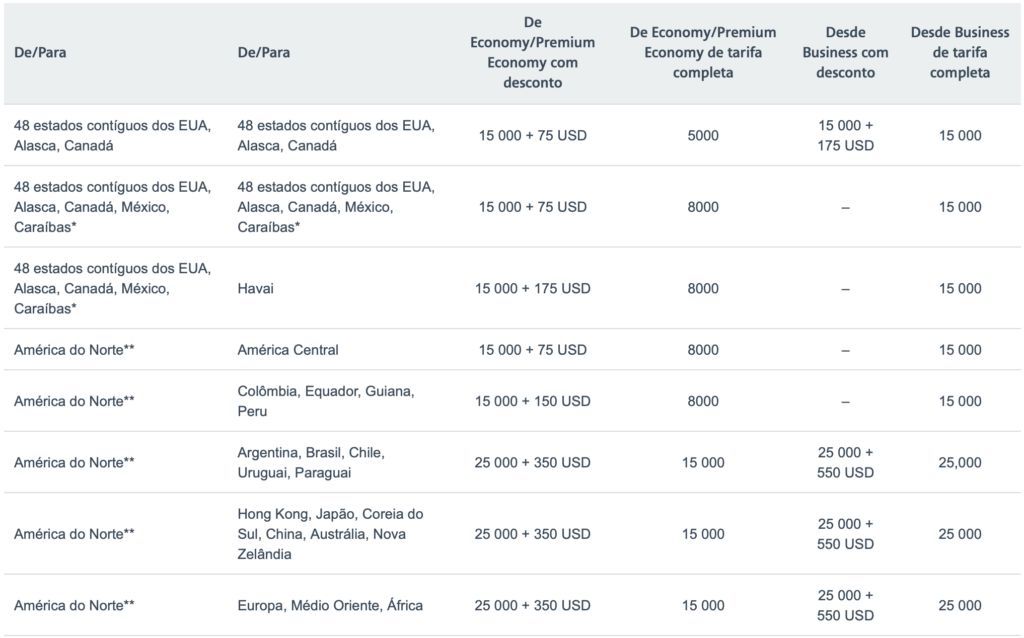This screenshot has width=1024, height=638.
Task: Click the Desde Business com desconto header
Action: 845,52
